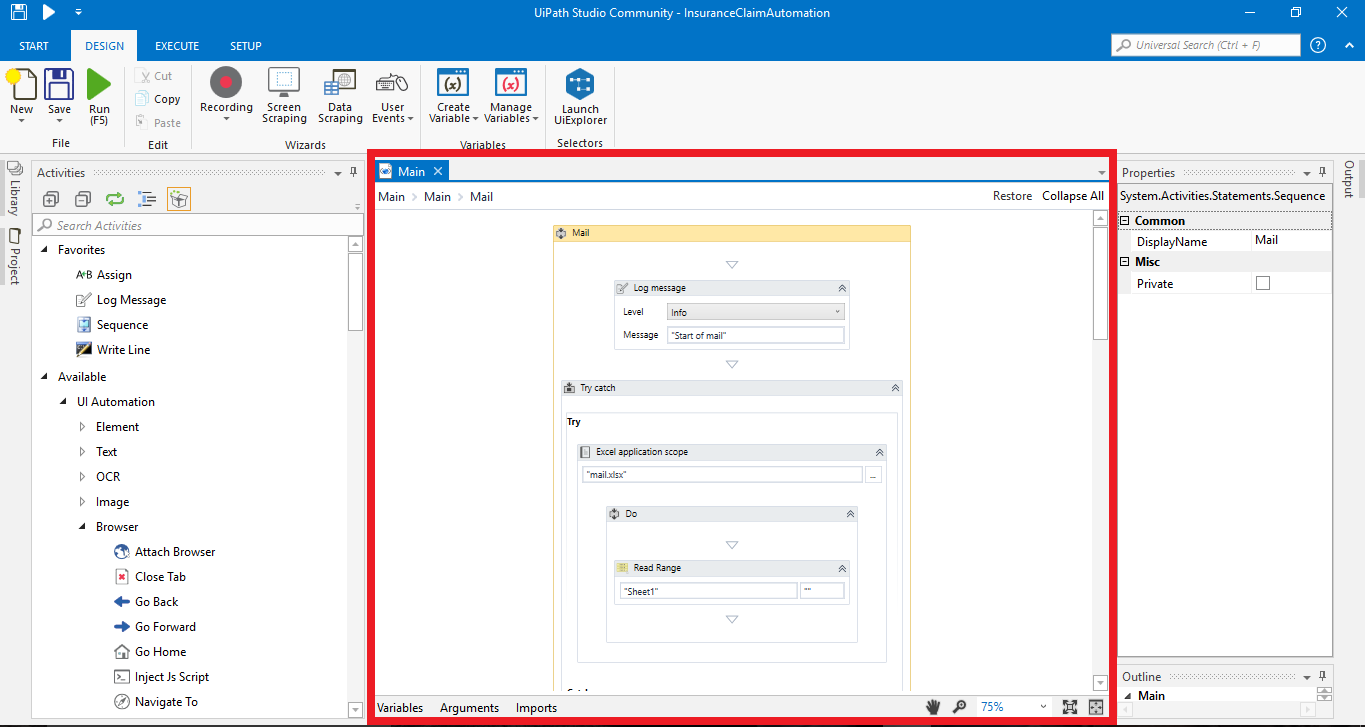The width and height of the screenshot is (1365, 727).
Task: Click the "Sheet1" input field
Action: pyautogui.click(x=709, y=591)
